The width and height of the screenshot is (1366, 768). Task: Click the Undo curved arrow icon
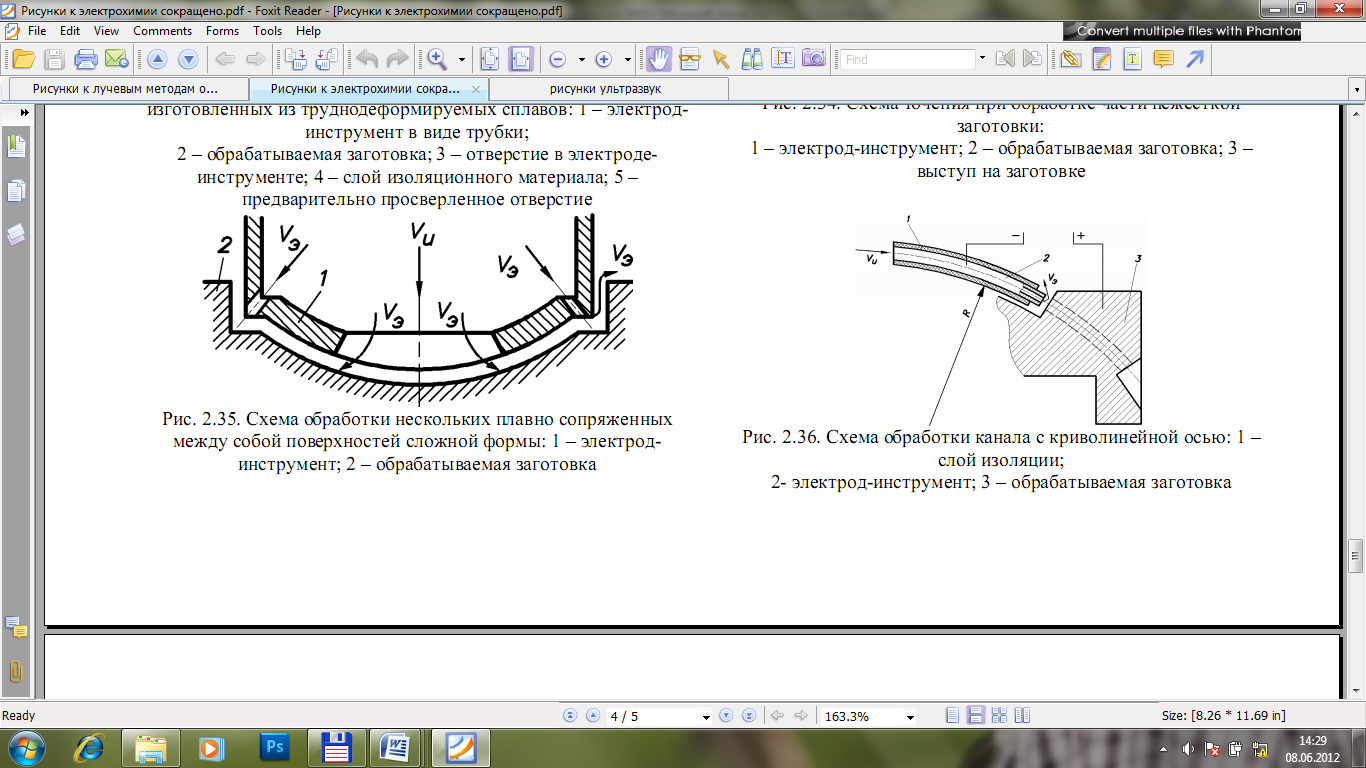367,59
